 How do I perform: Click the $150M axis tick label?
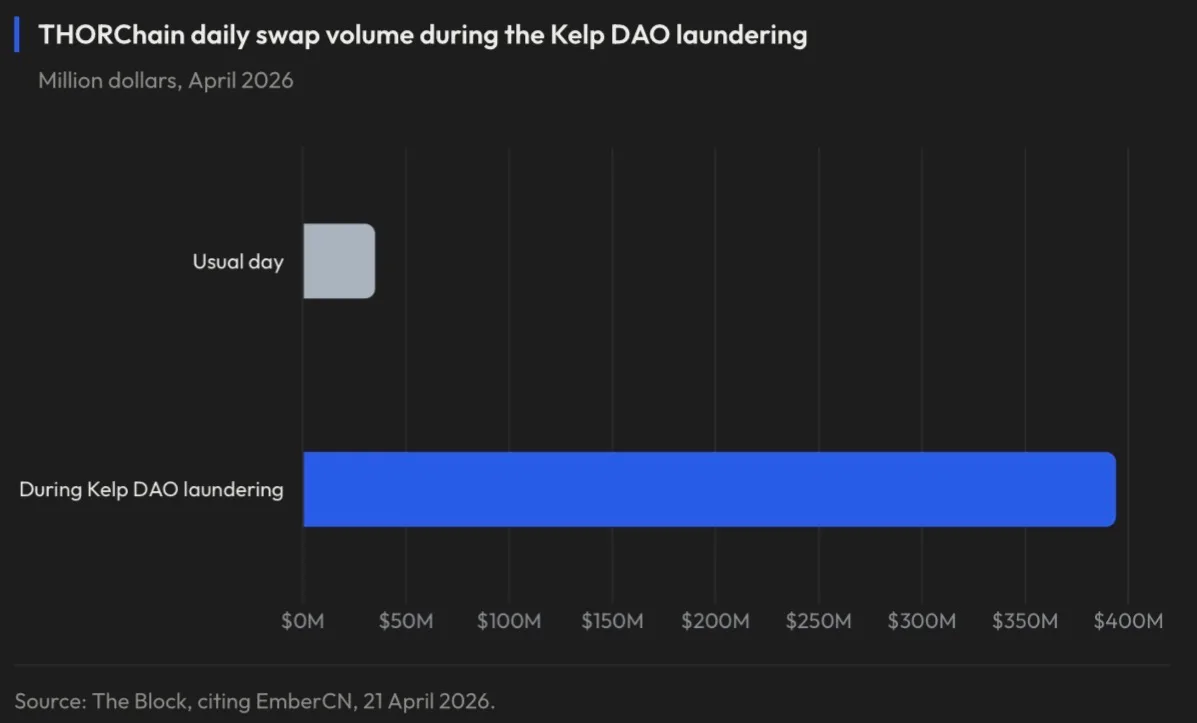click(x=612, y=621)
